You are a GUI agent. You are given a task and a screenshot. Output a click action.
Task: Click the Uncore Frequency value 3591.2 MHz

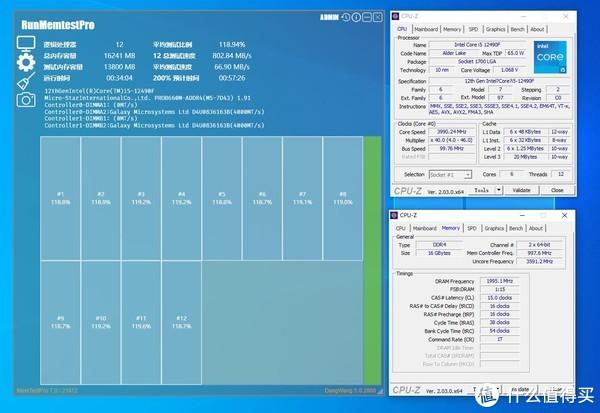(539, 261)
